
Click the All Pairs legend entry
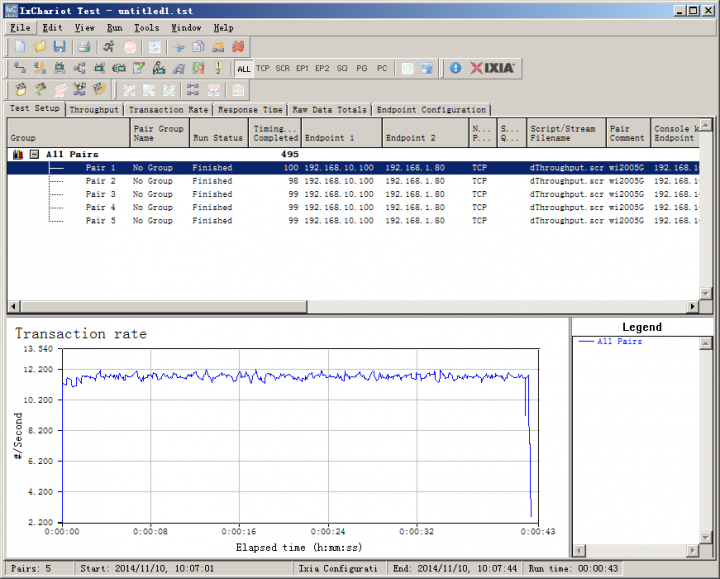coord(610,342)
